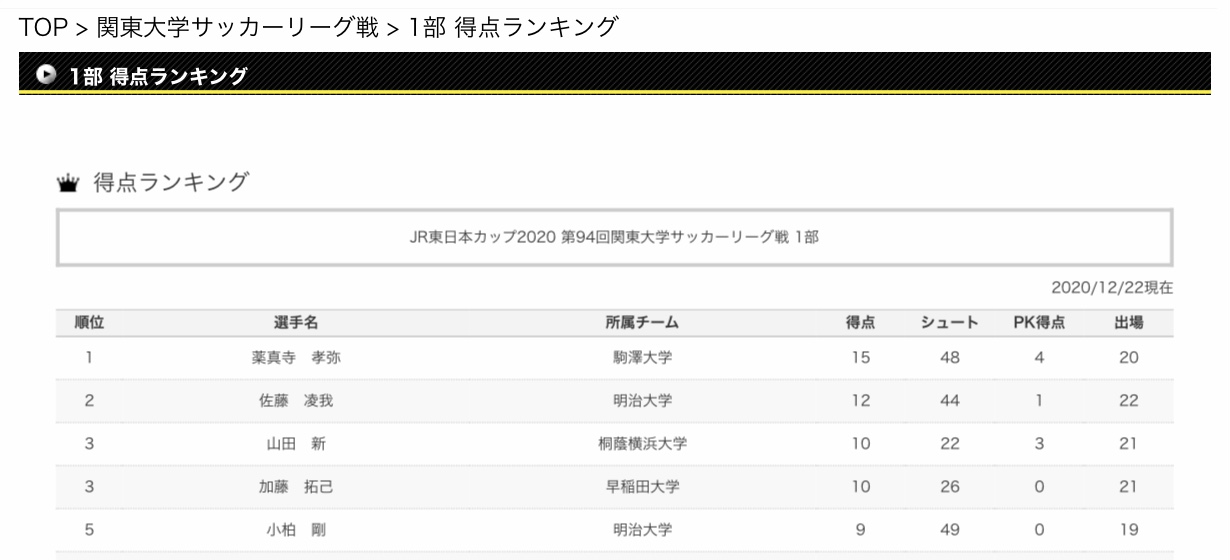Click player name 佐藤 凌我
The image size is (1230, 560).
point(297,402)
